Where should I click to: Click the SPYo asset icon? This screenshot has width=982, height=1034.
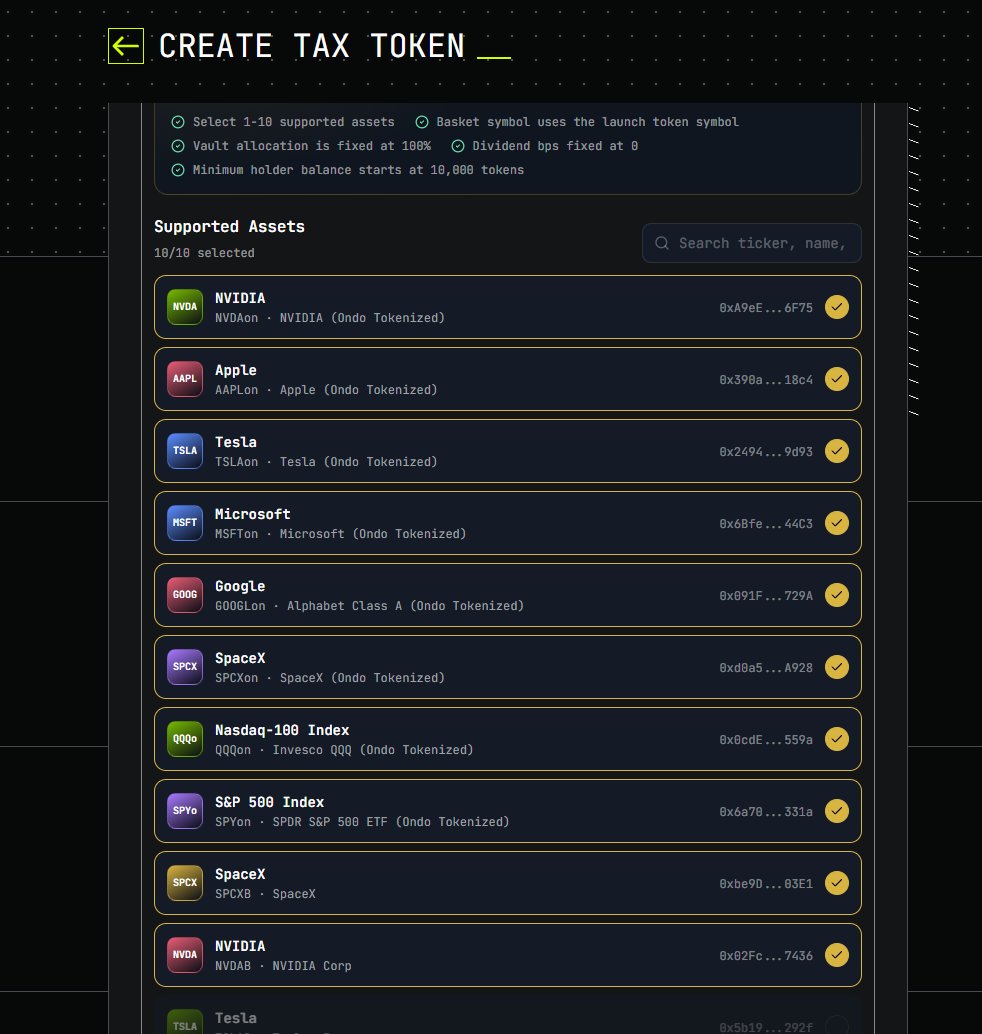point(185,810)
